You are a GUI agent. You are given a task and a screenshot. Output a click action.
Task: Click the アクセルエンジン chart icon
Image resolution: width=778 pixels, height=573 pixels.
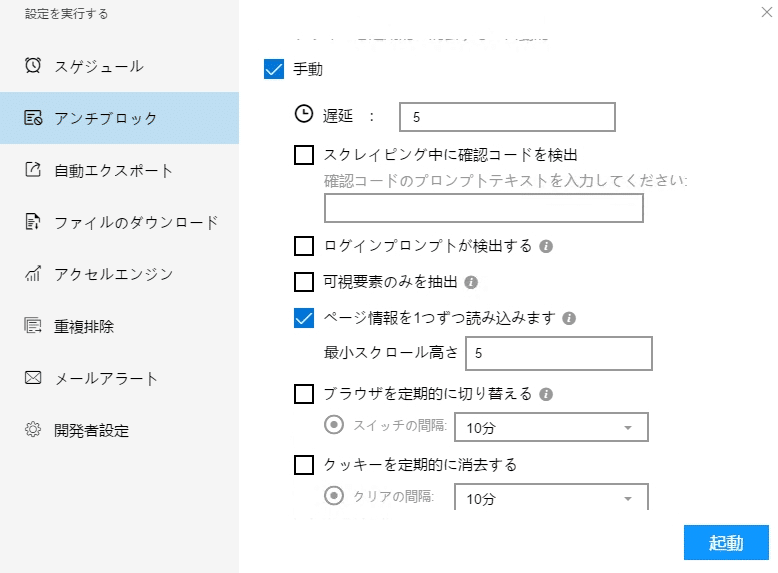33,274
